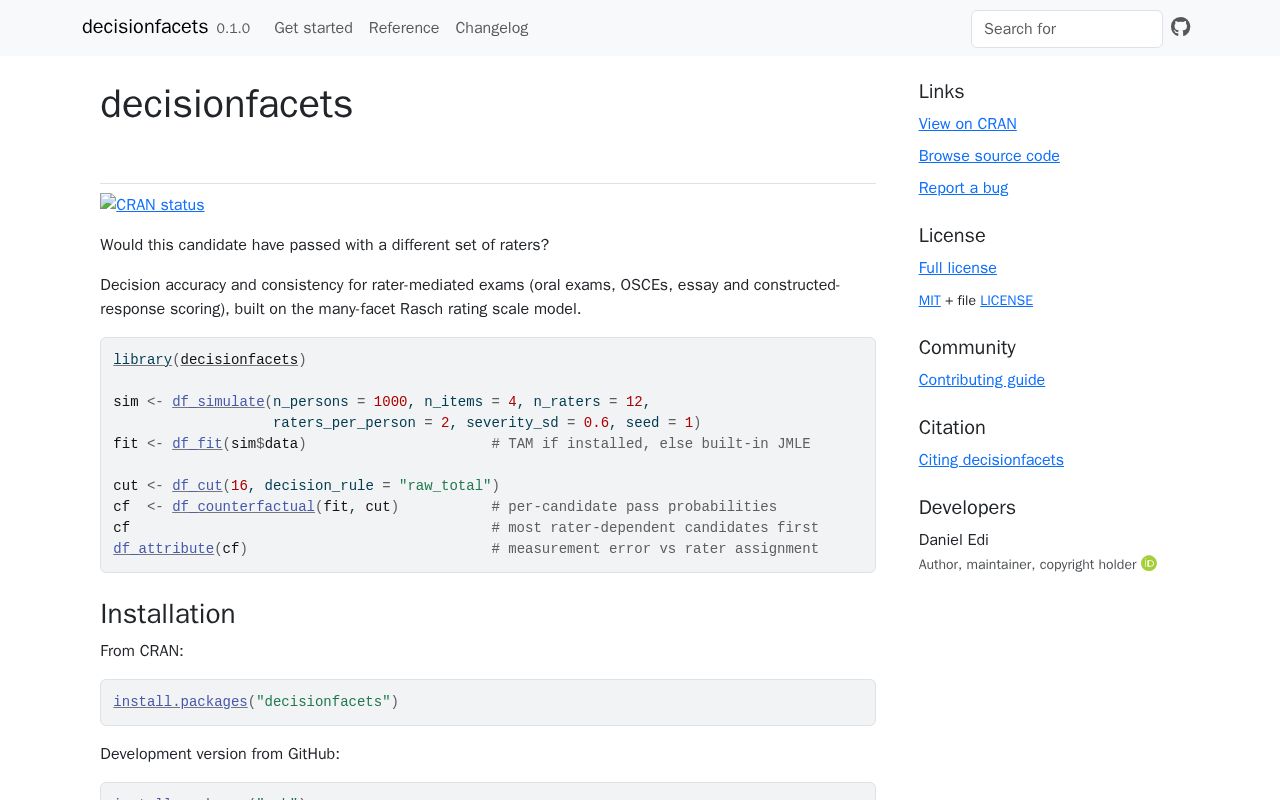
Task: Click the Links sidebar heading
Action: click(x=942, y=92)
